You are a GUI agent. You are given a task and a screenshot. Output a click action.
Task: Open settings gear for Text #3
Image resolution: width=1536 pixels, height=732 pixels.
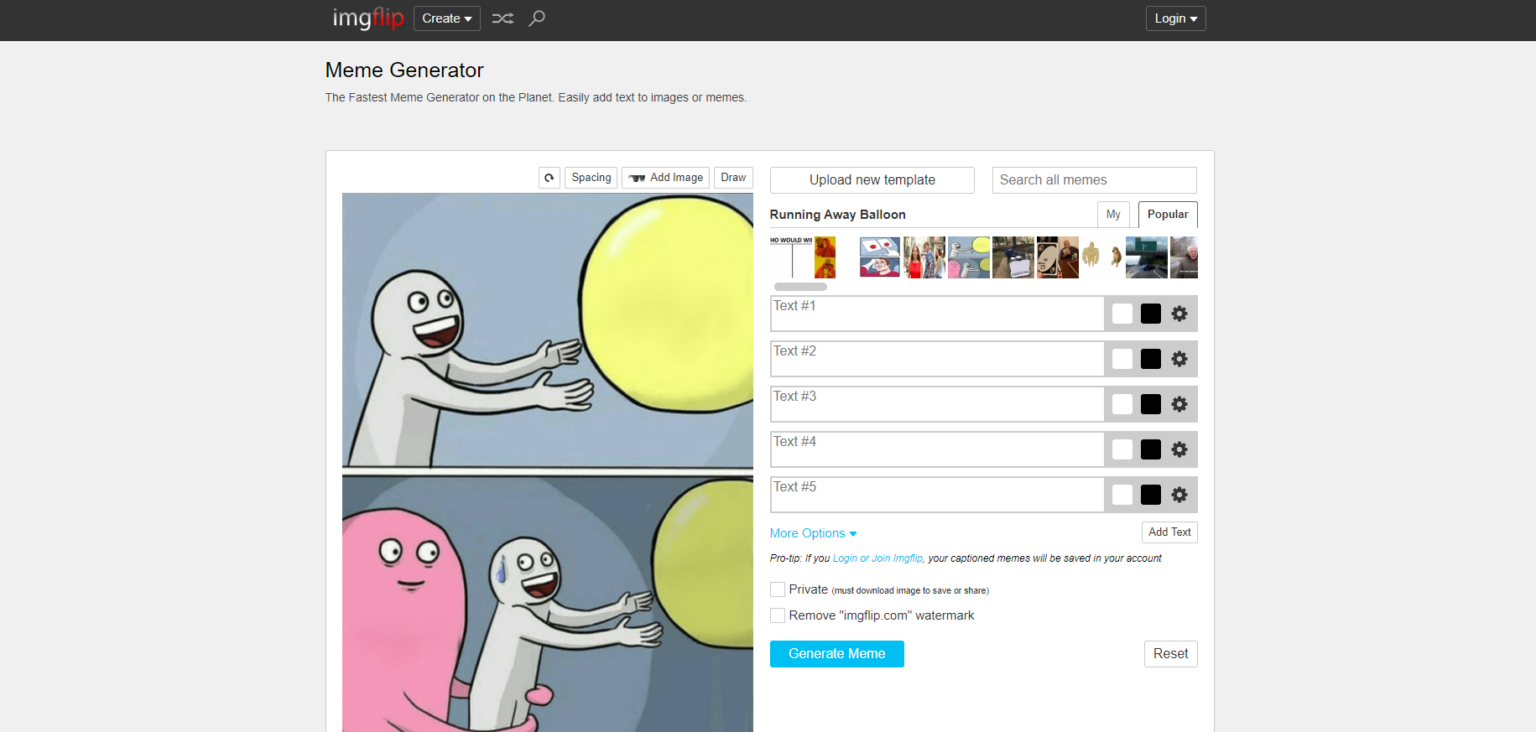(x=1179, y=404)
